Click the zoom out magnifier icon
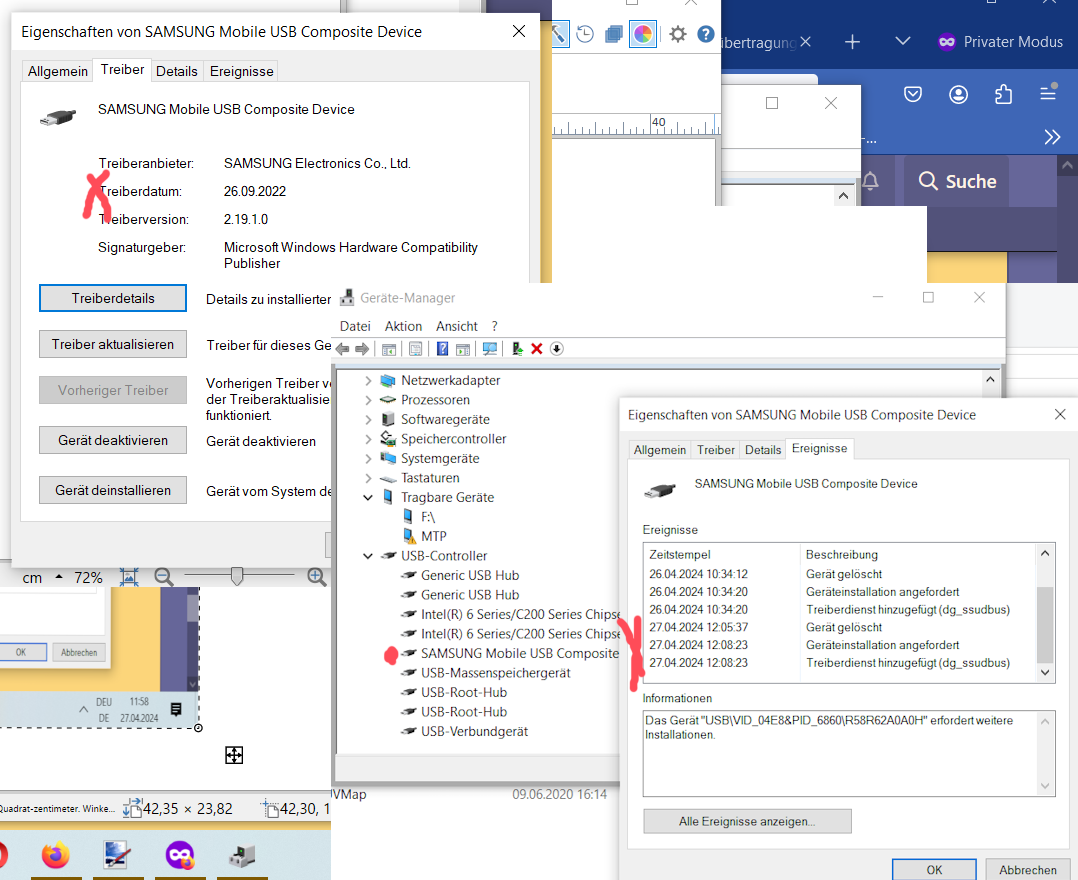 (164, 577)
